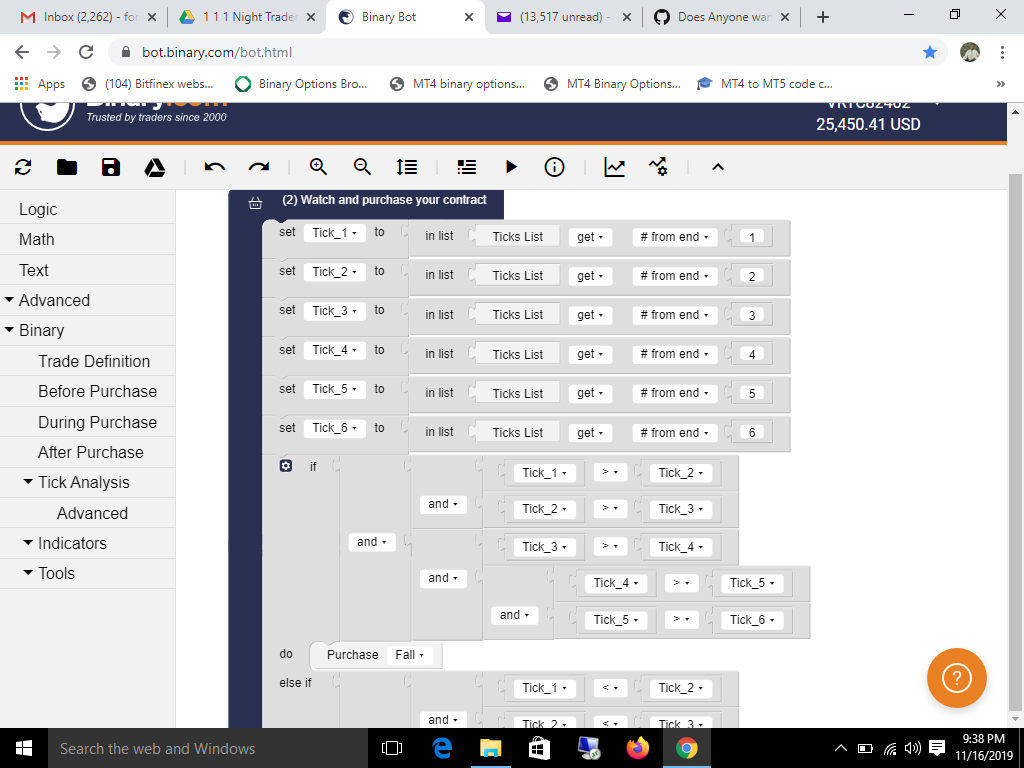Viewport: 1024px width, 768px height.
Task: Open a new browser tab
Action: click(823, 17)
